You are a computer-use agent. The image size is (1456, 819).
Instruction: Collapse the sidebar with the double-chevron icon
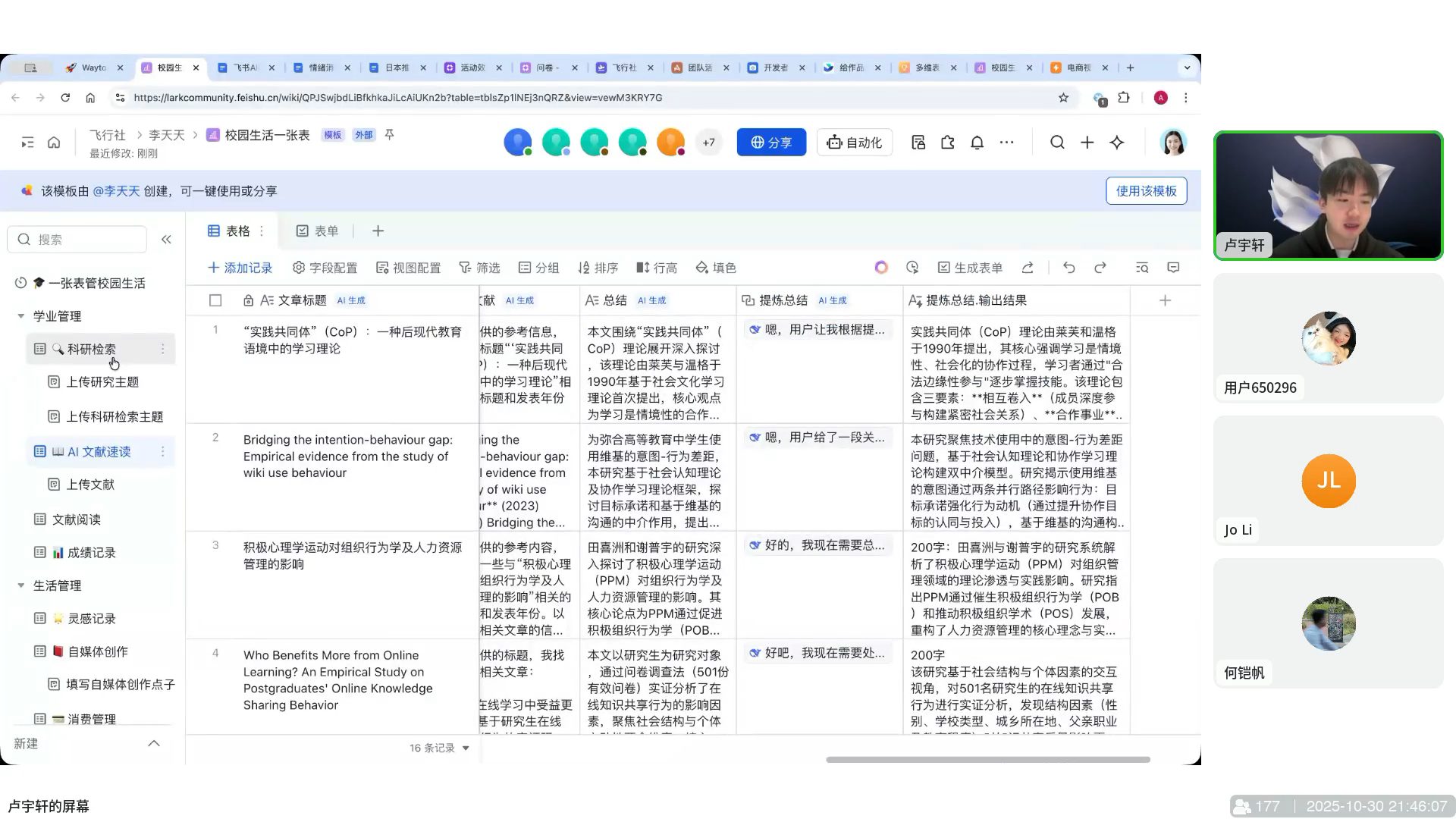(x=166, y=240)
